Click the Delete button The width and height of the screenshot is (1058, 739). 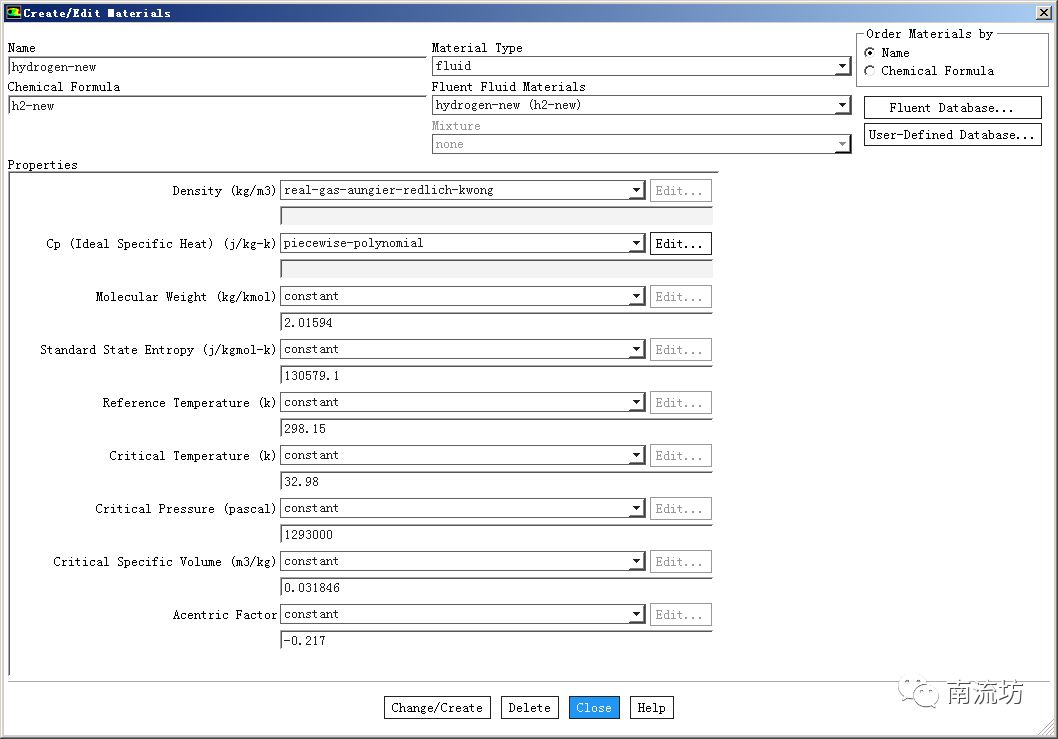tap(529, 708)
